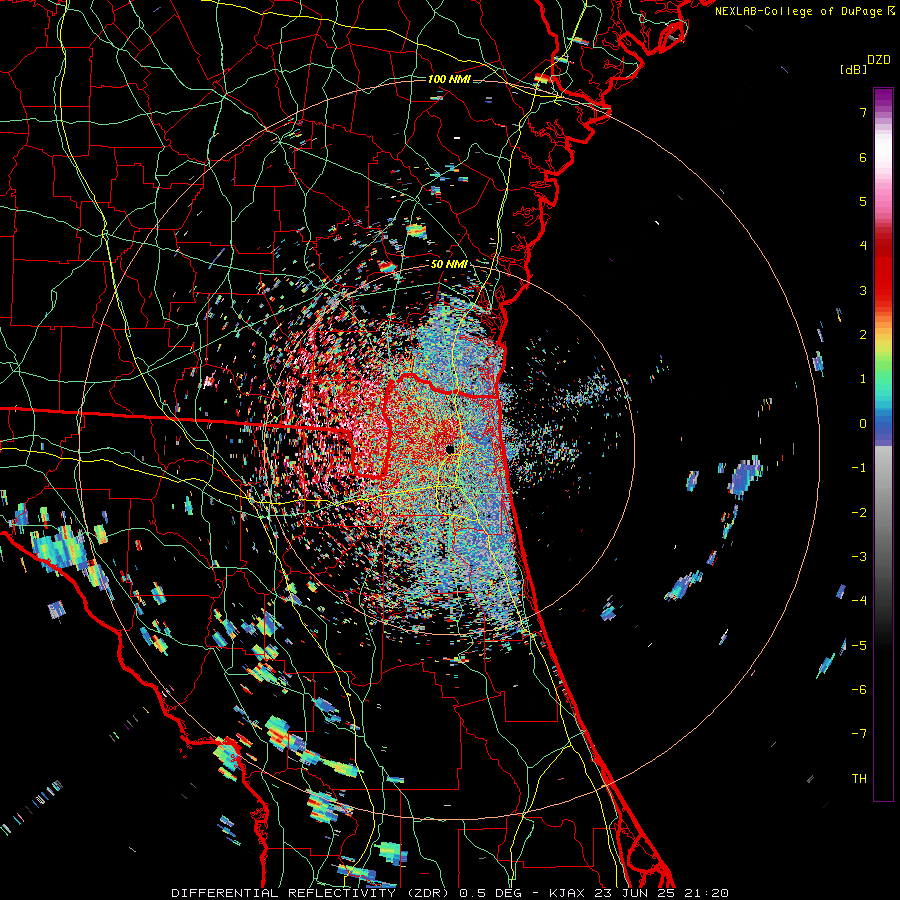Viewport: 900px width, 900px height.
Task: Click the -5 dB tick label on the scale
Action: click(x=859, y=645)
